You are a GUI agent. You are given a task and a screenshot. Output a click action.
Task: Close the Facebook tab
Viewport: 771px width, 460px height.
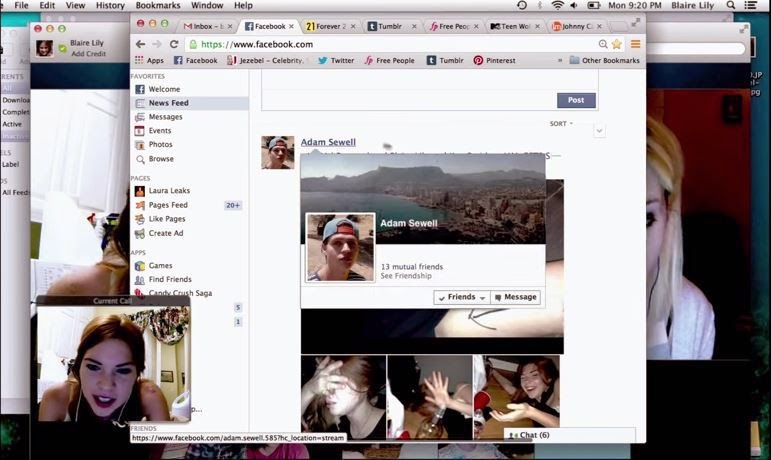point(292,27)
